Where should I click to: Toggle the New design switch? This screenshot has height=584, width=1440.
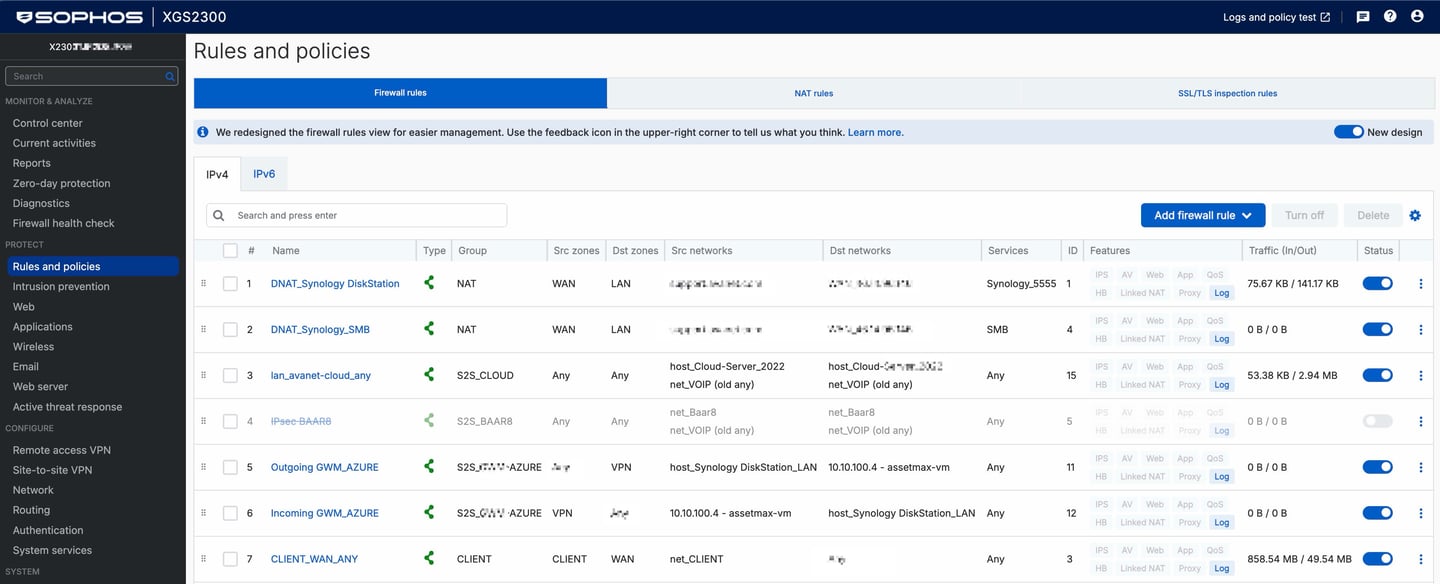click(x=1349, y=132)
